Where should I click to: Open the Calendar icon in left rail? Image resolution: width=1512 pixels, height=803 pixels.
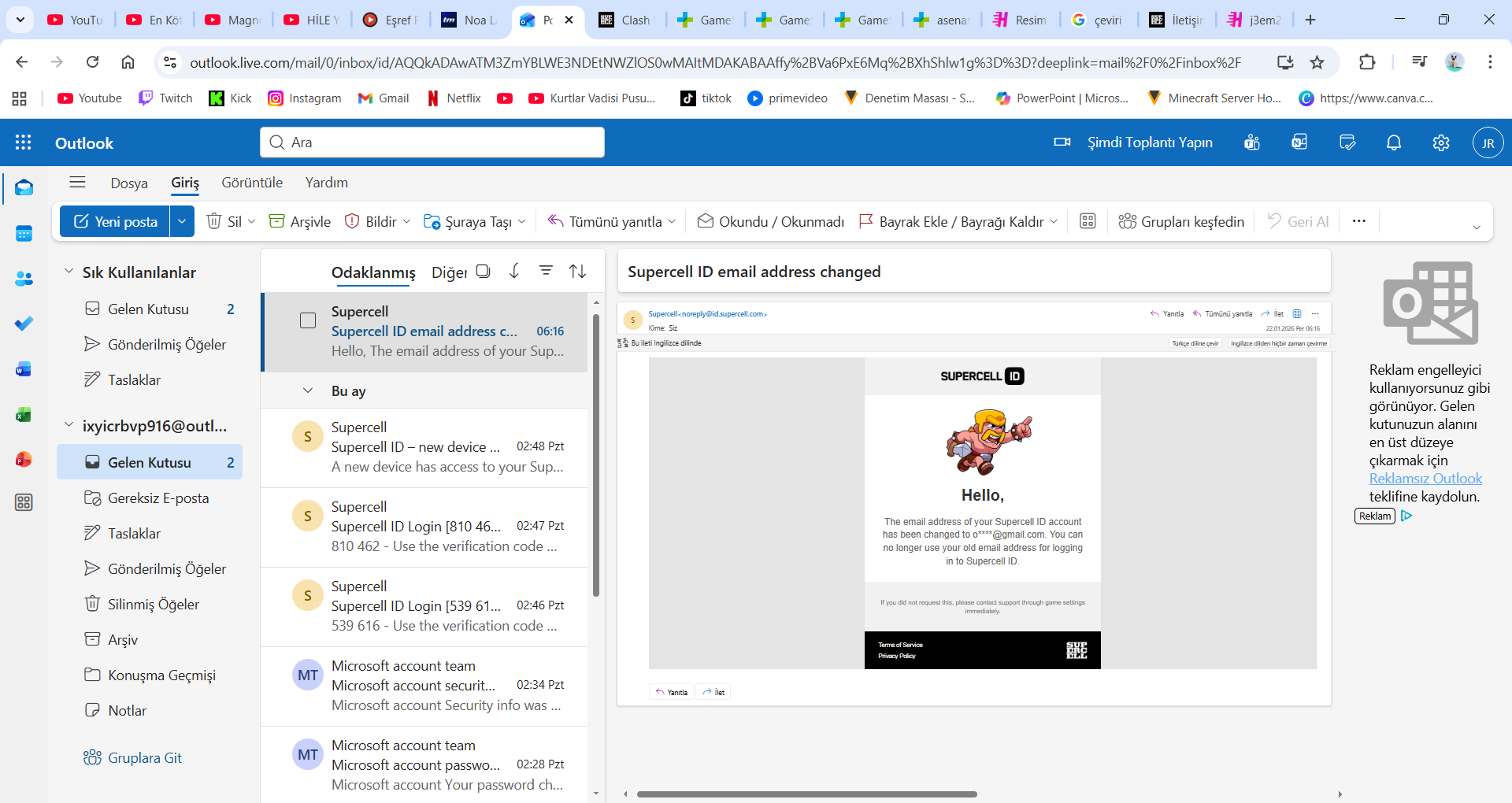24,233
